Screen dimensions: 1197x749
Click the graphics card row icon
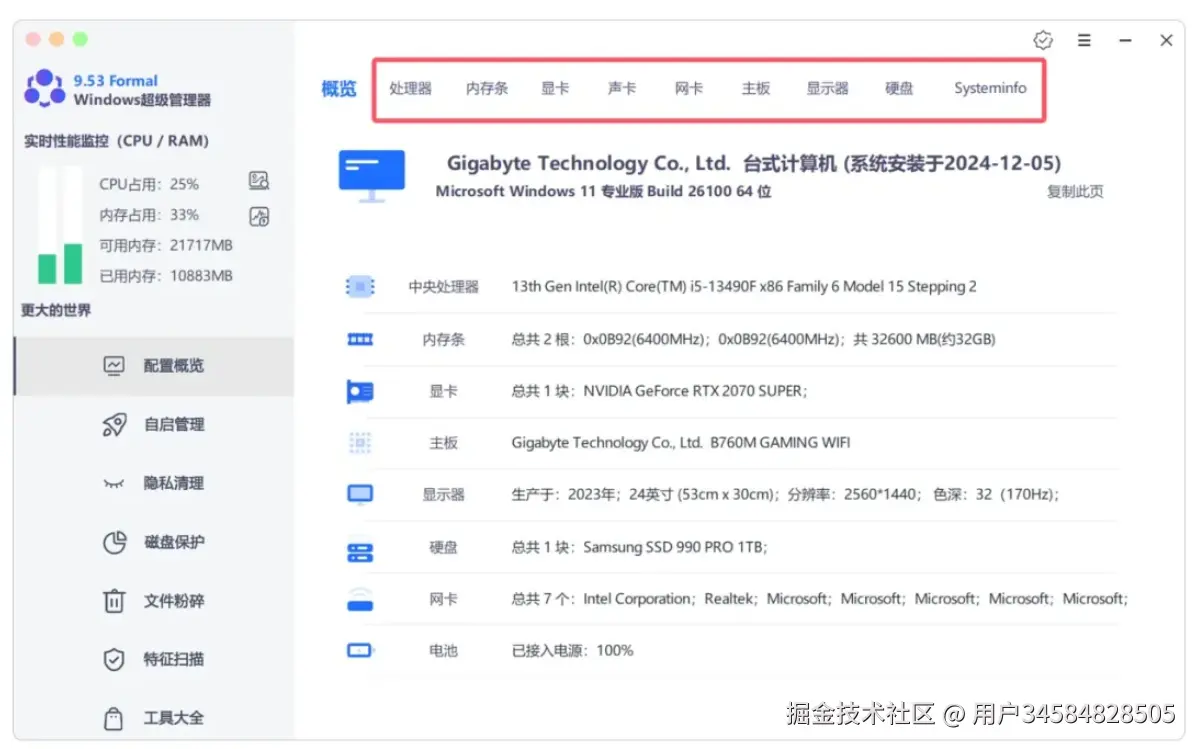[x=360, y=392]
